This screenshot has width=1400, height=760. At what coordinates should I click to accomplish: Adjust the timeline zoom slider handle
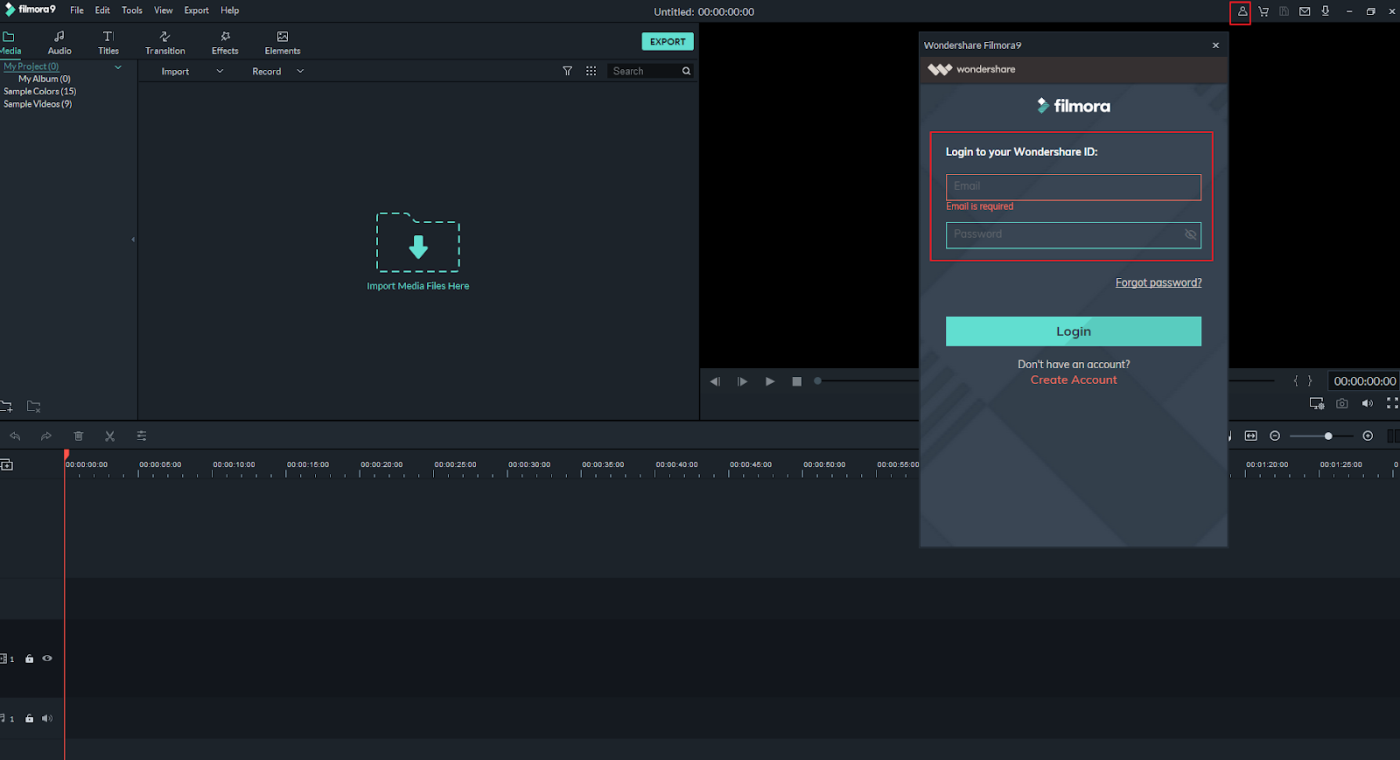click(1328, 436)
